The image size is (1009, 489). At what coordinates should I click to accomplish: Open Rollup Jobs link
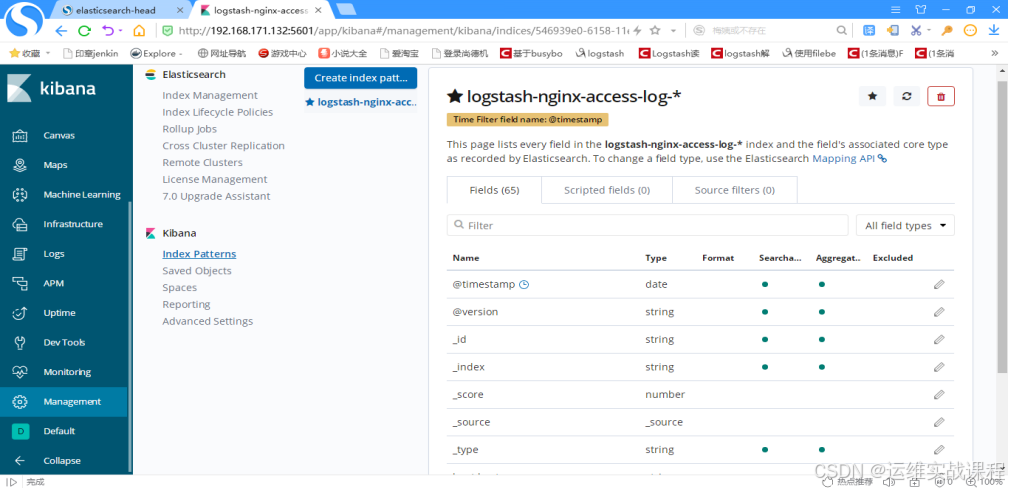[189, 129]
